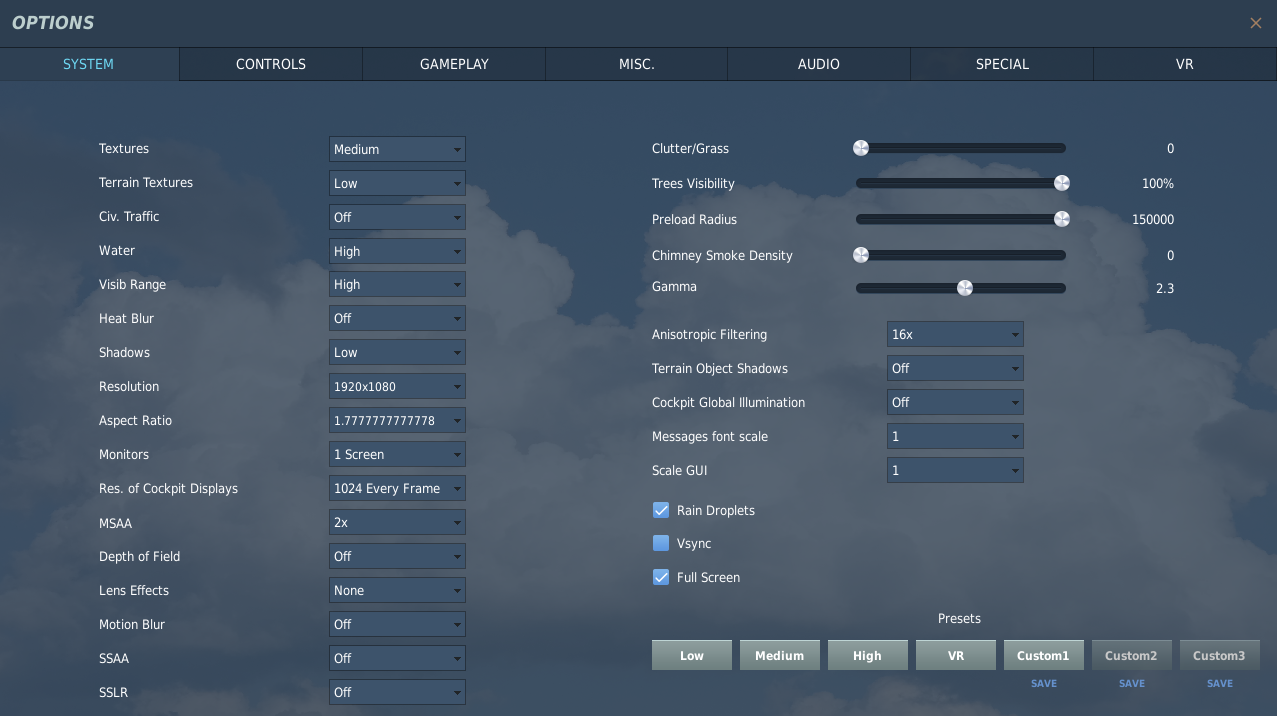Expand the Textures dropdown
Screen dimensions: 1277x716
point(397,149)
